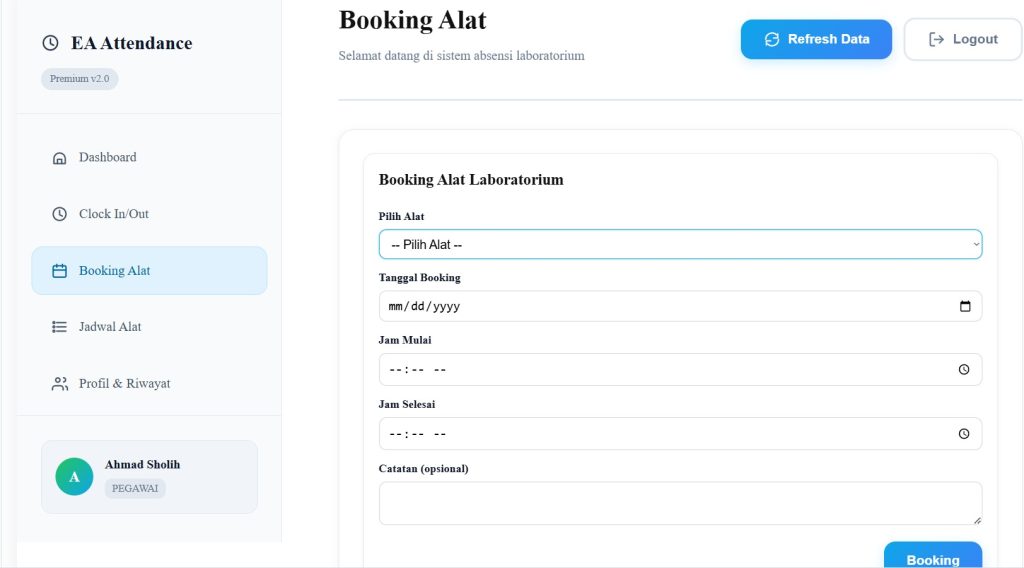Viewport: 1024px width, 568px height.
Task: Open the Jam Selesai time picker icon
Action: pyautogui.click(x=964, y=433)
